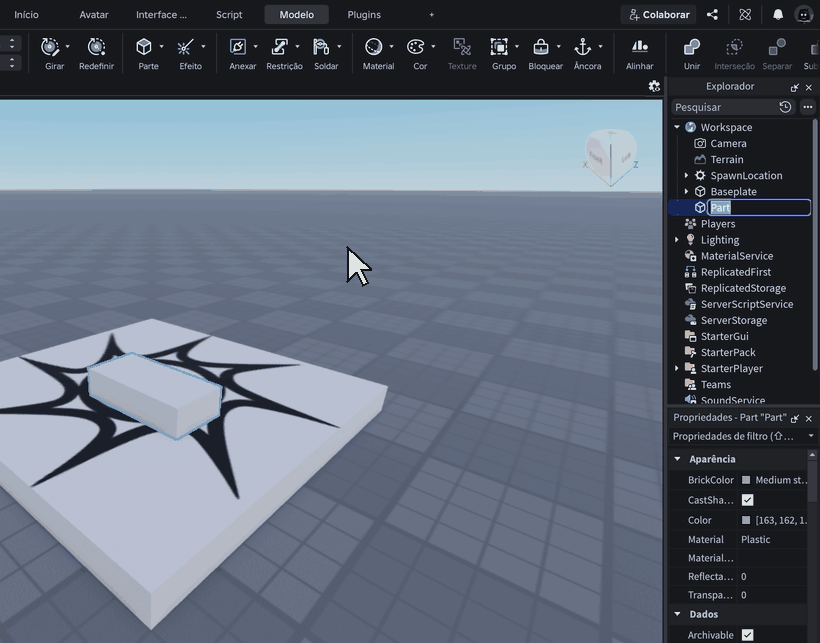Toggle the Archivable checkbox
820x643 pixels.
[748, 635]
